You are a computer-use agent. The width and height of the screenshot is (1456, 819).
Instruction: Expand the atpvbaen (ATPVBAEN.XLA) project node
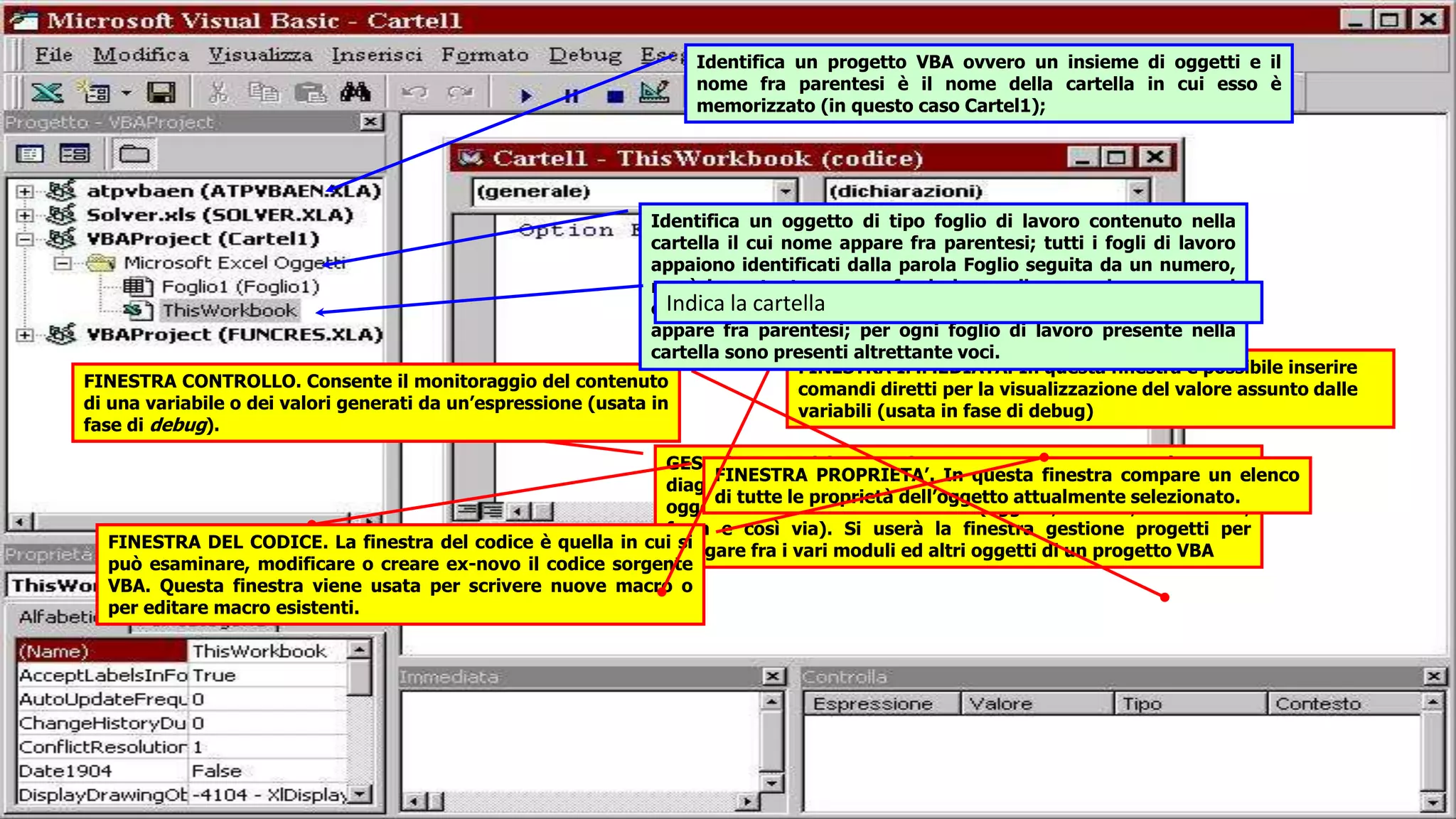point(25,191)
